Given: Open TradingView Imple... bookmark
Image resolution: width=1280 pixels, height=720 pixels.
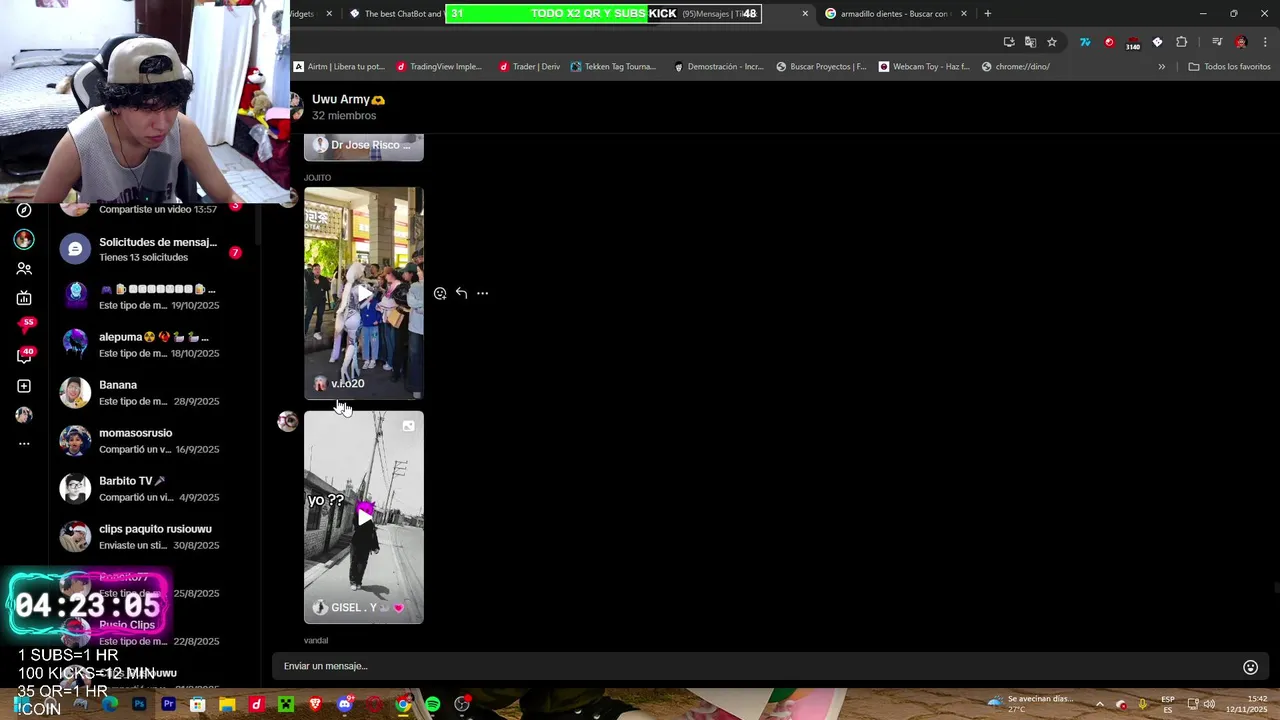Looking at the screenshot, I should pos(439,67).
